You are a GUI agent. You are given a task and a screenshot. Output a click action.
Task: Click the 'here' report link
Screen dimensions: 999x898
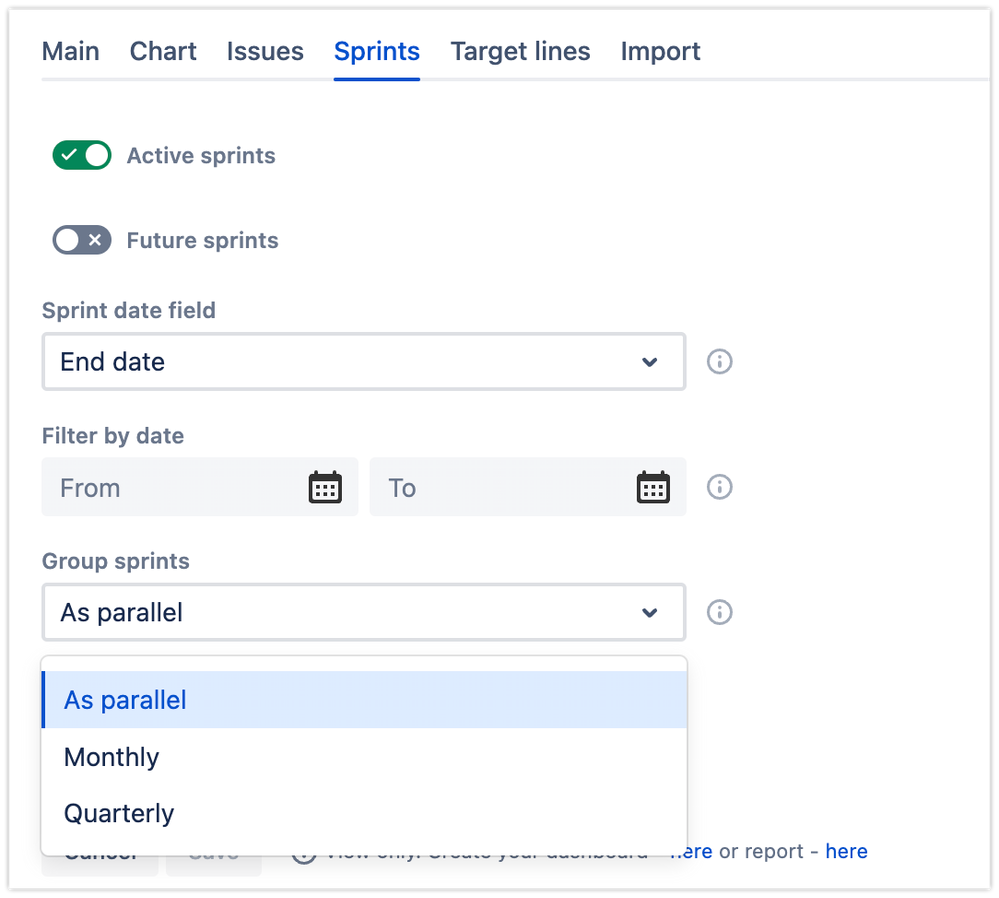click(x=846, y=851)
